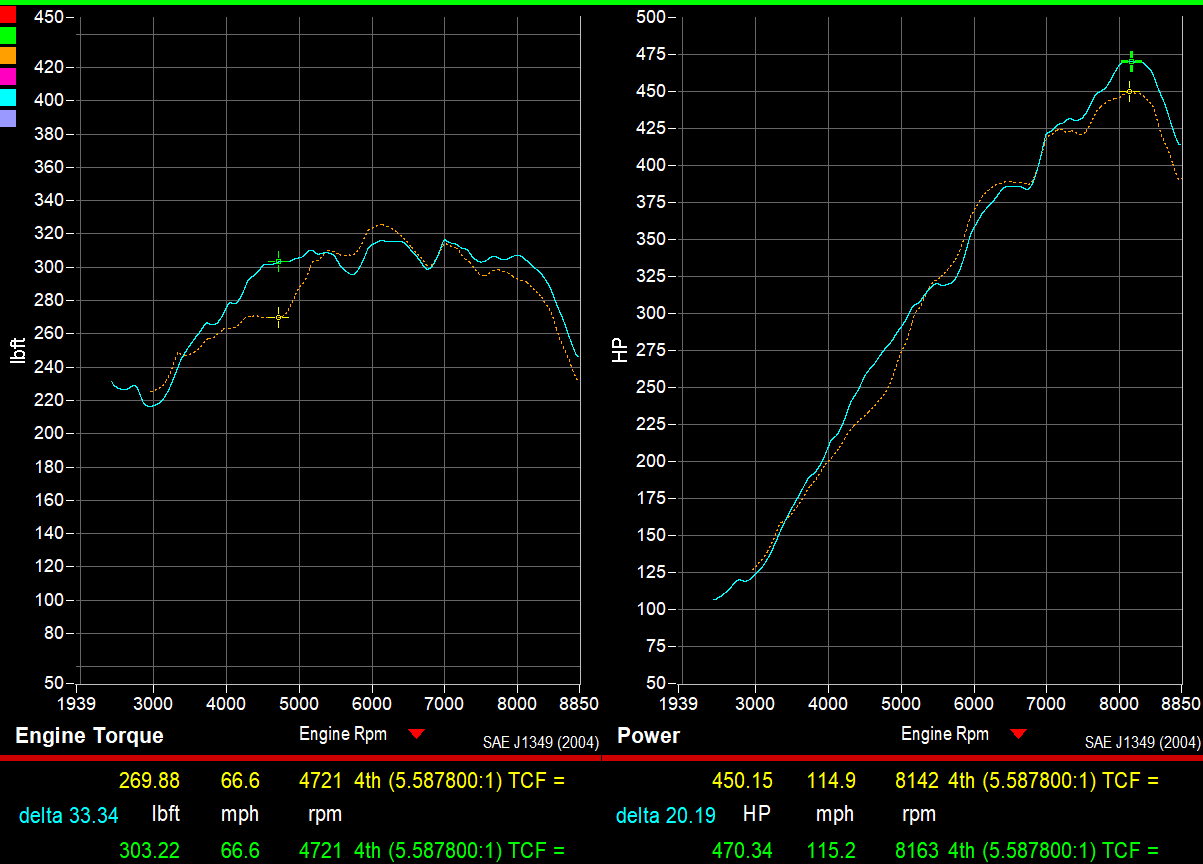1203x864 pixels.
Task: Choose the lavender run color swatch
Action: point(8,118)
